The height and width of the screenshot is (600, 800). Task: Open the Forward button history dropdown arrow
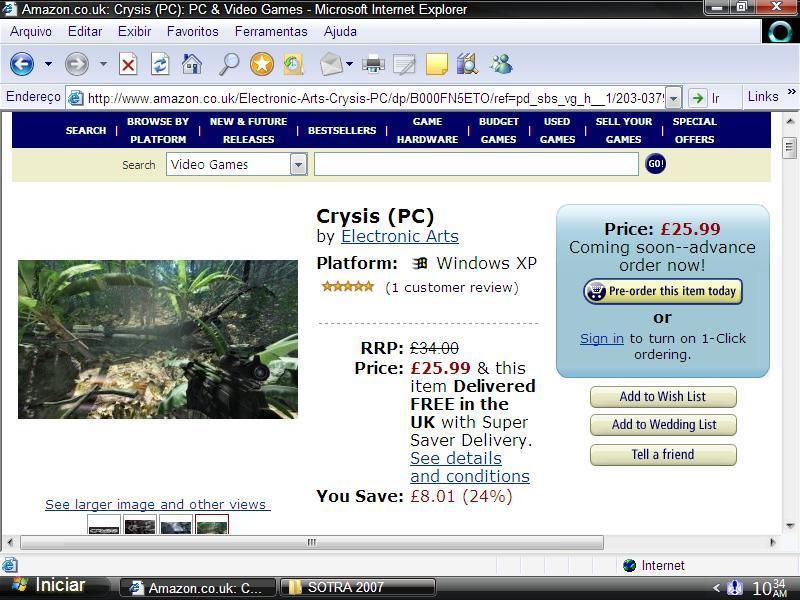[x=103, y=64]
